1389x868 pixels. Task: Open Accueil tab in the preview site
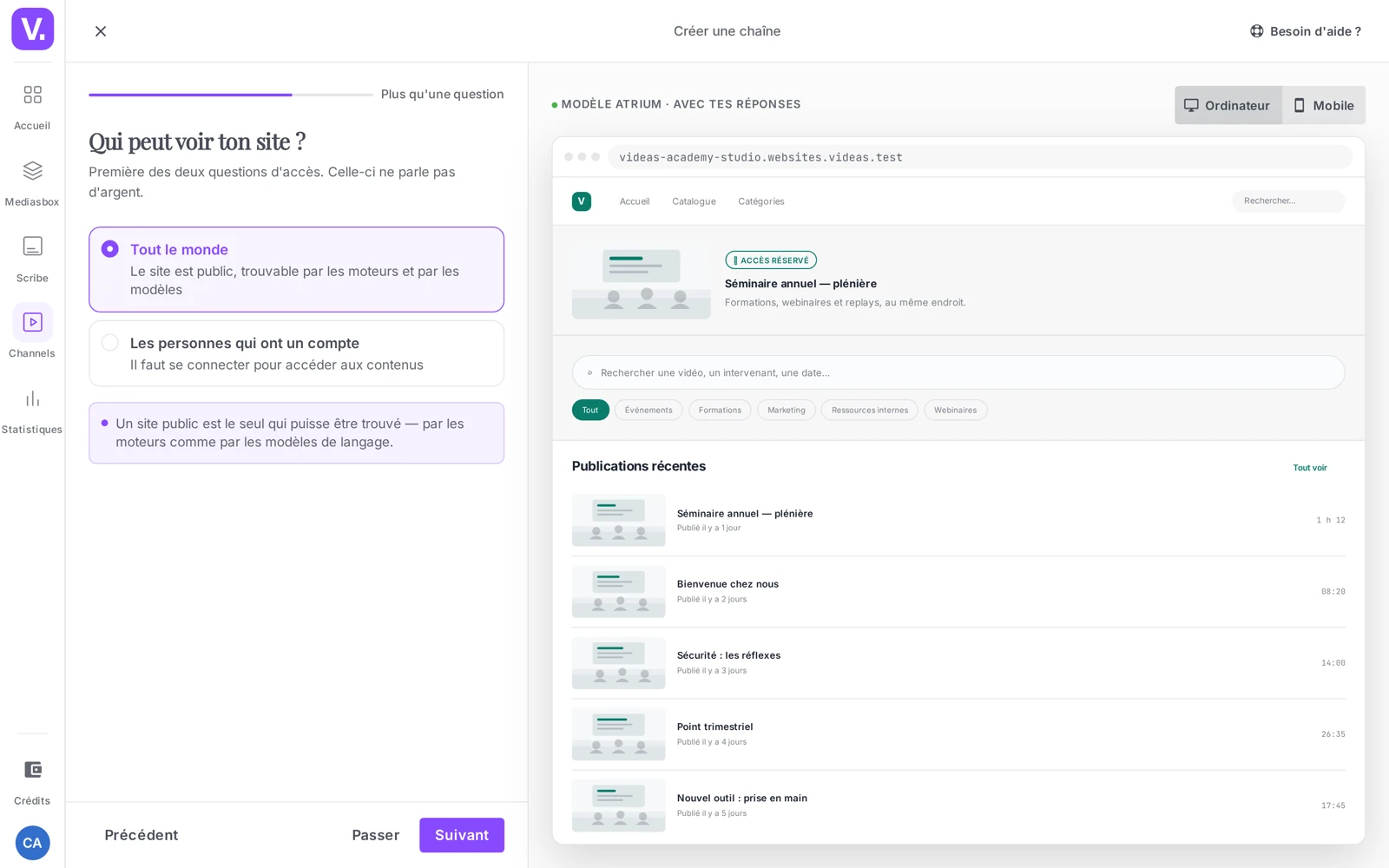[635, 201]
